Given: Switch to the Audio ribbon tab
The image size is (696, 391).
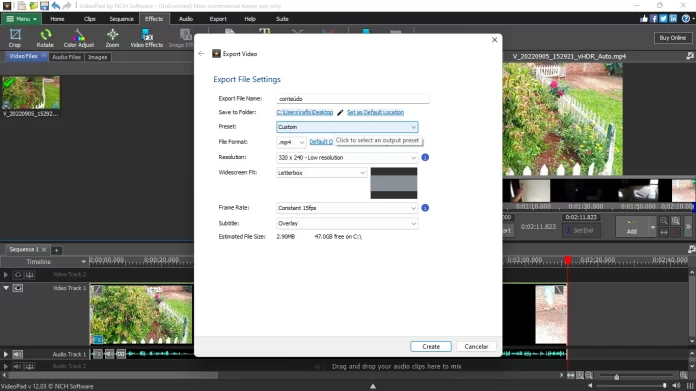Looking at the screenshot, I should tap(186, 19).
